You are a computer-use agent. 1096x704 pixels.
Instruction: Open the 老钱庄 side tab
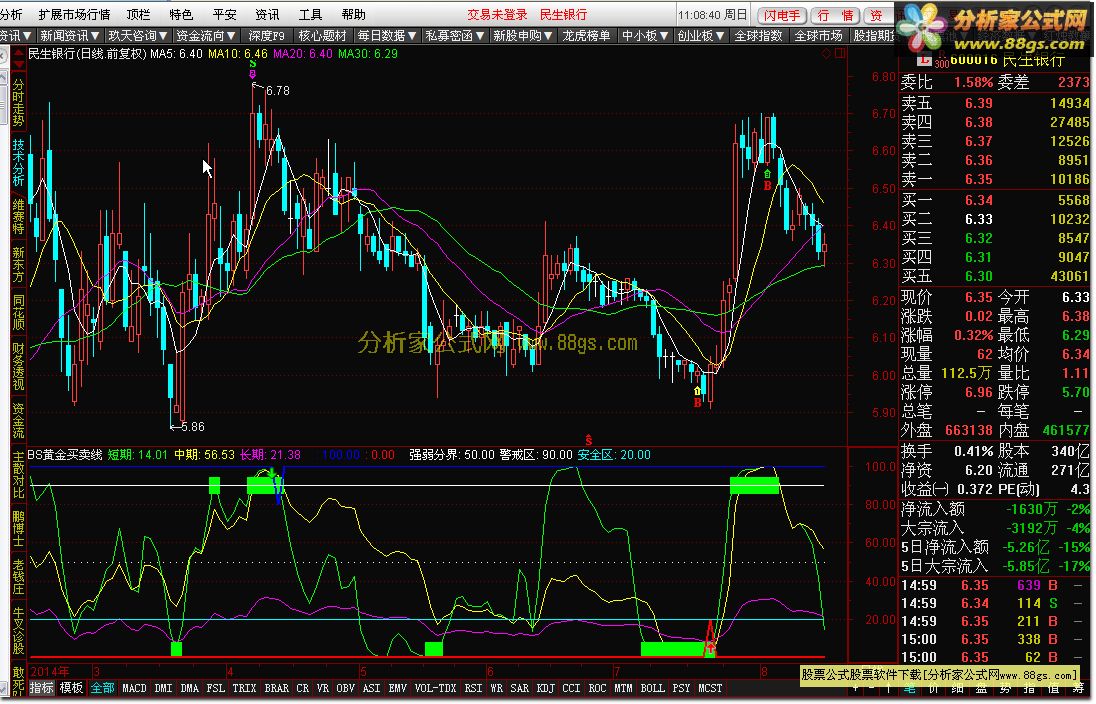click(x=18, y=576)
